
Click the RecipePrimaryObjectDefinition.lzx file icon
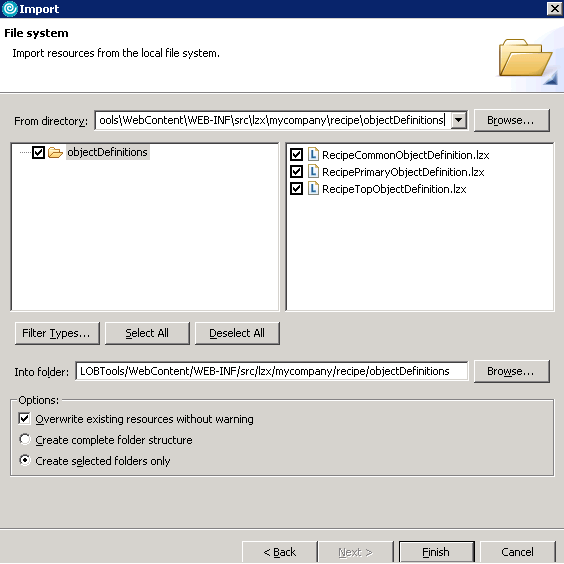[x=313, y=172]
